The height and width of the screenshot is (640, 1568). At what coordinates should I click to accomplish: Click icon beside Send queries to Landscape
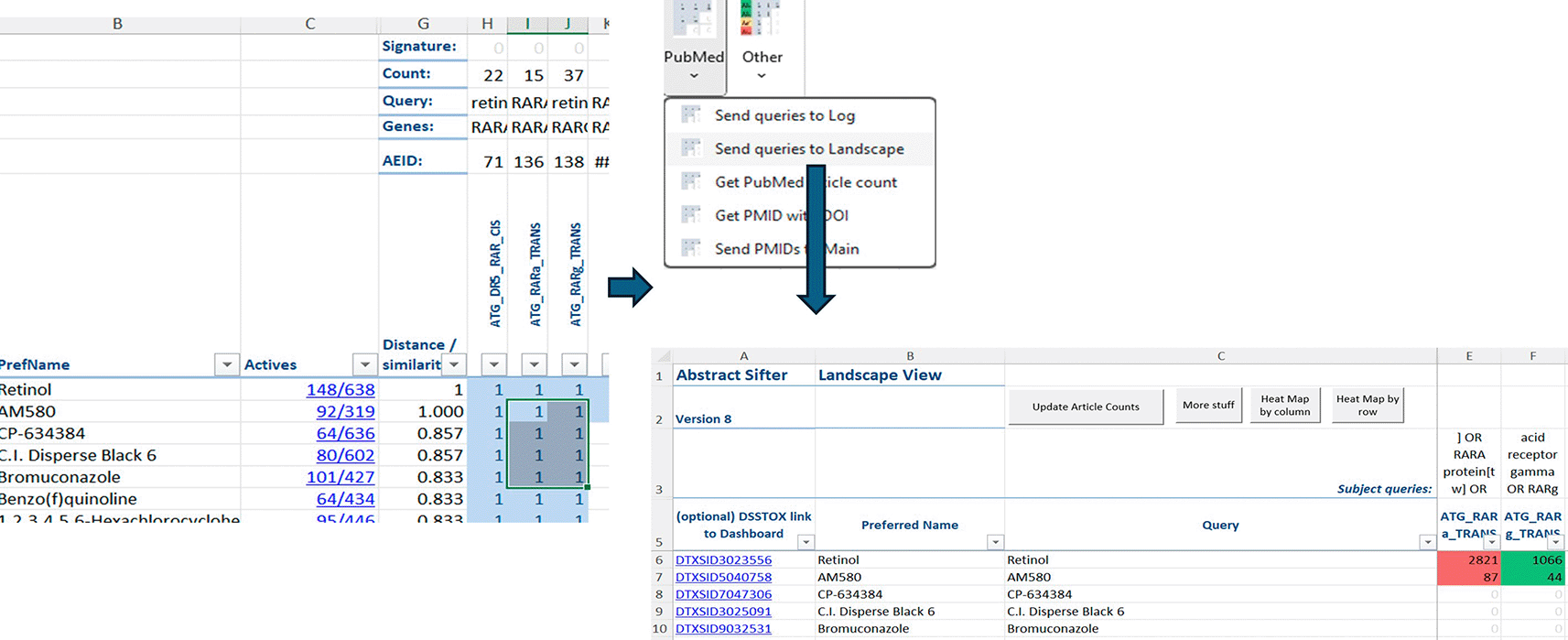pos(691,147)
